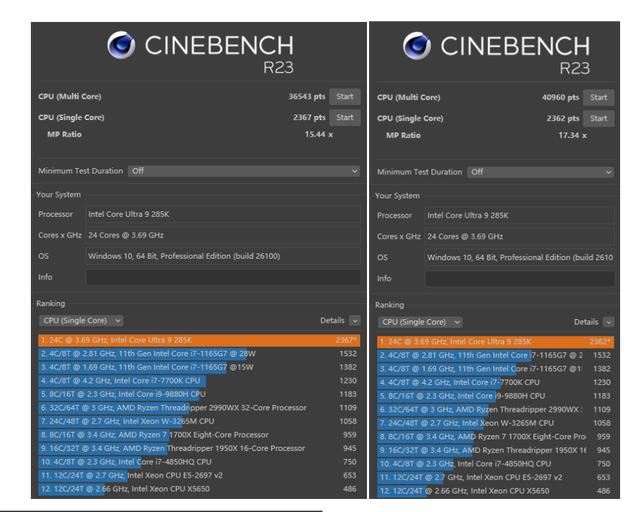Select MP Ratio value 17.34 x
The width and height of the screenshot is (640, 512).
[x=572, y=136]
